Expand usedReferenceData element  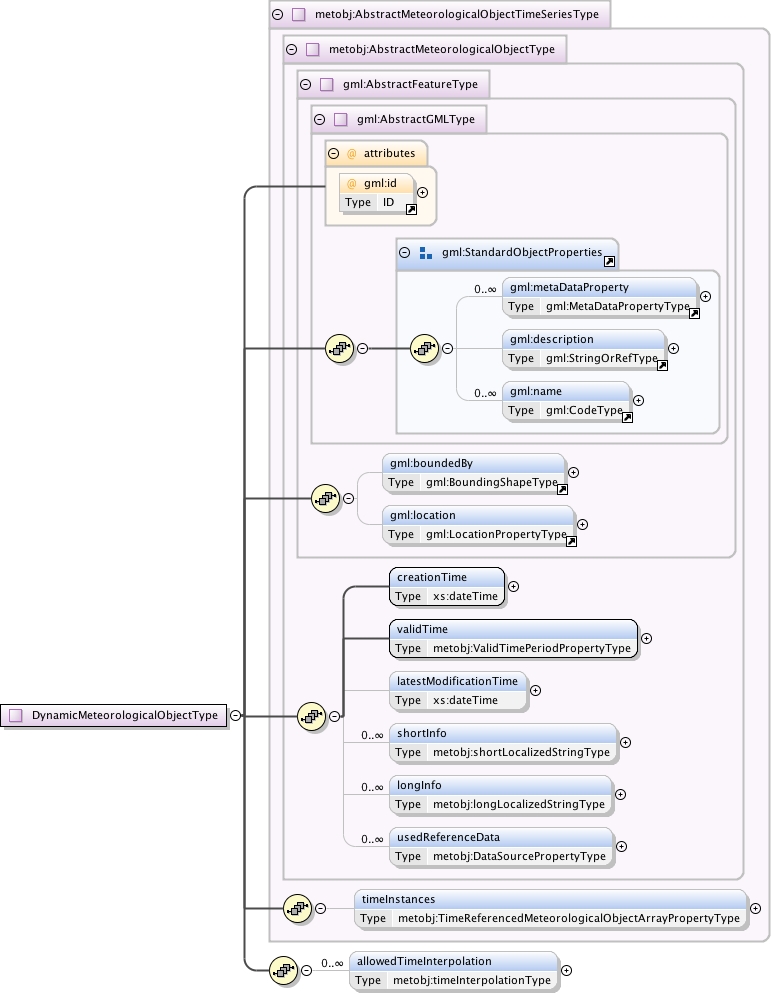tap(621, 847)
